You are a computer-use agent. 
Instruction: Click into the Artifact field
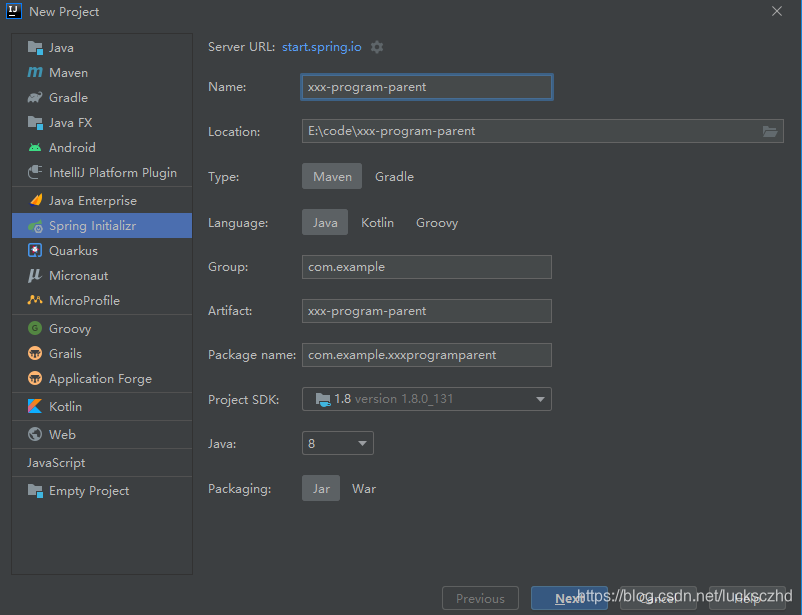click(427, 311)
